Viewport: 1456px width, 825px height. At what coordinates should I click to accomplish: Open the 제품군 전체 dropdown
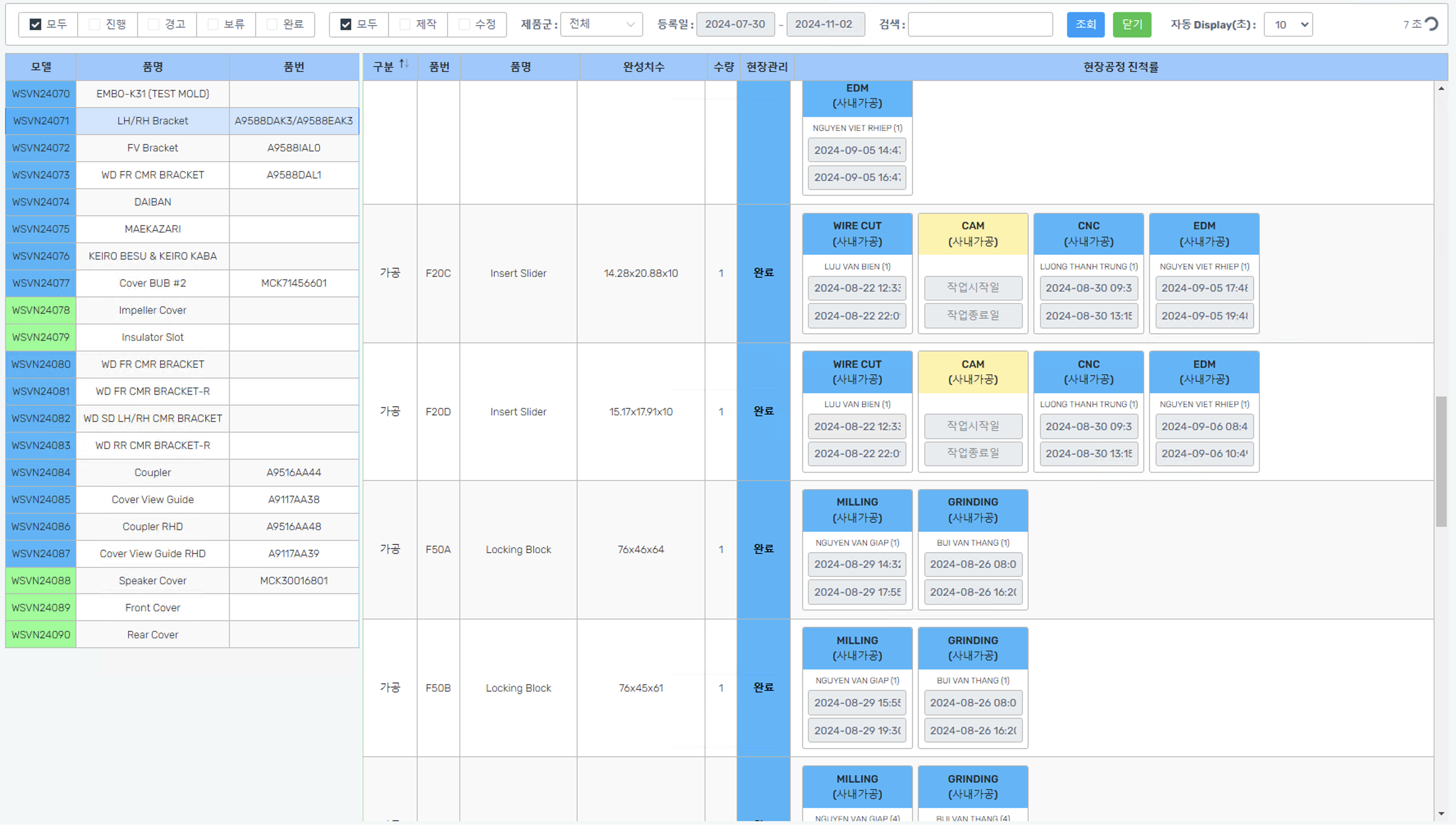pos(601,24)
